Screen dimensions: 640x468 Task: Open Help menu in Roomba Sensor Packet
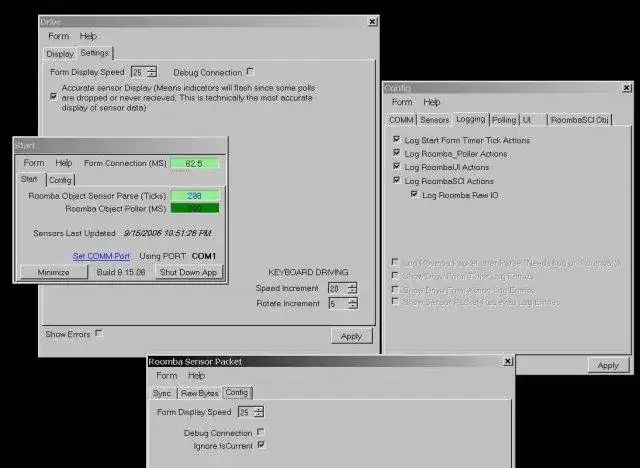196,375
